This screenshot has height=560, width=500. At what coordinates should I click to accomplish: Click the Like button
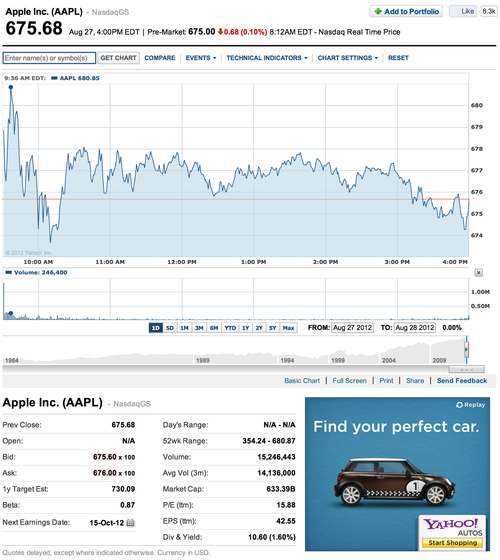click(463, 11)
